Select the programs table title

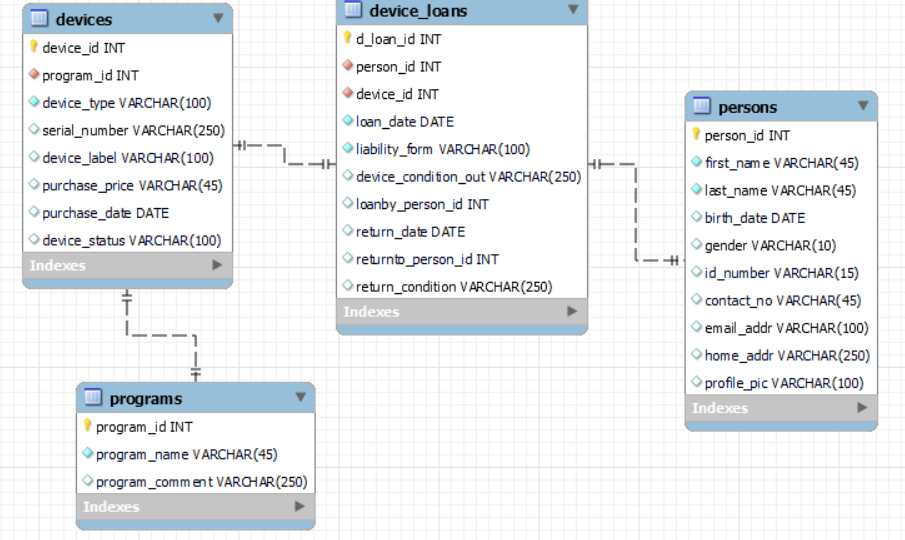click(x=146, y=399)
